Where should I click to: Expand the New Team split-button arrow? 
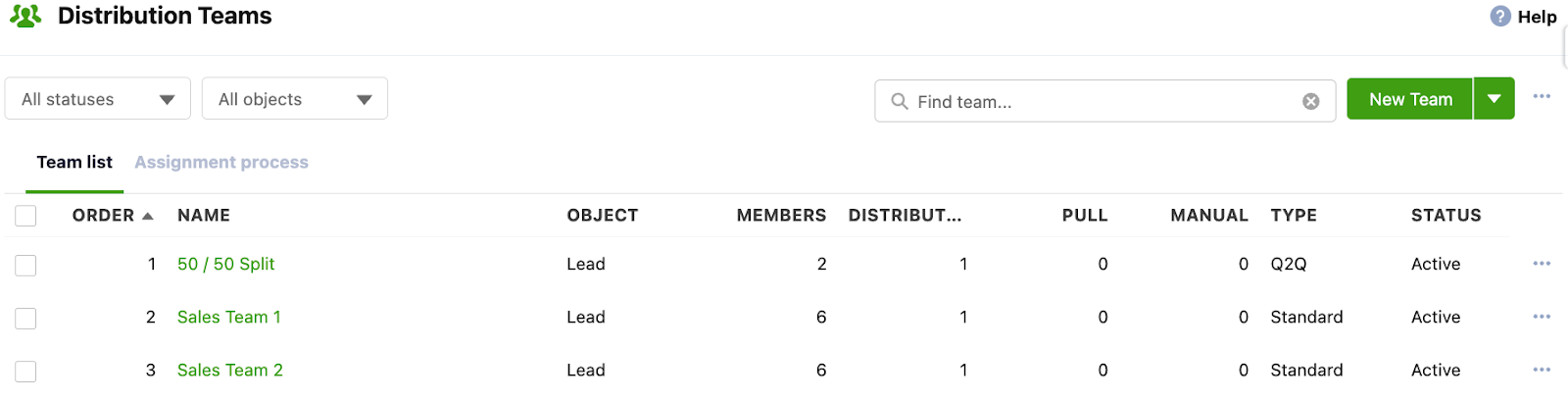[x=1494, y=99]
